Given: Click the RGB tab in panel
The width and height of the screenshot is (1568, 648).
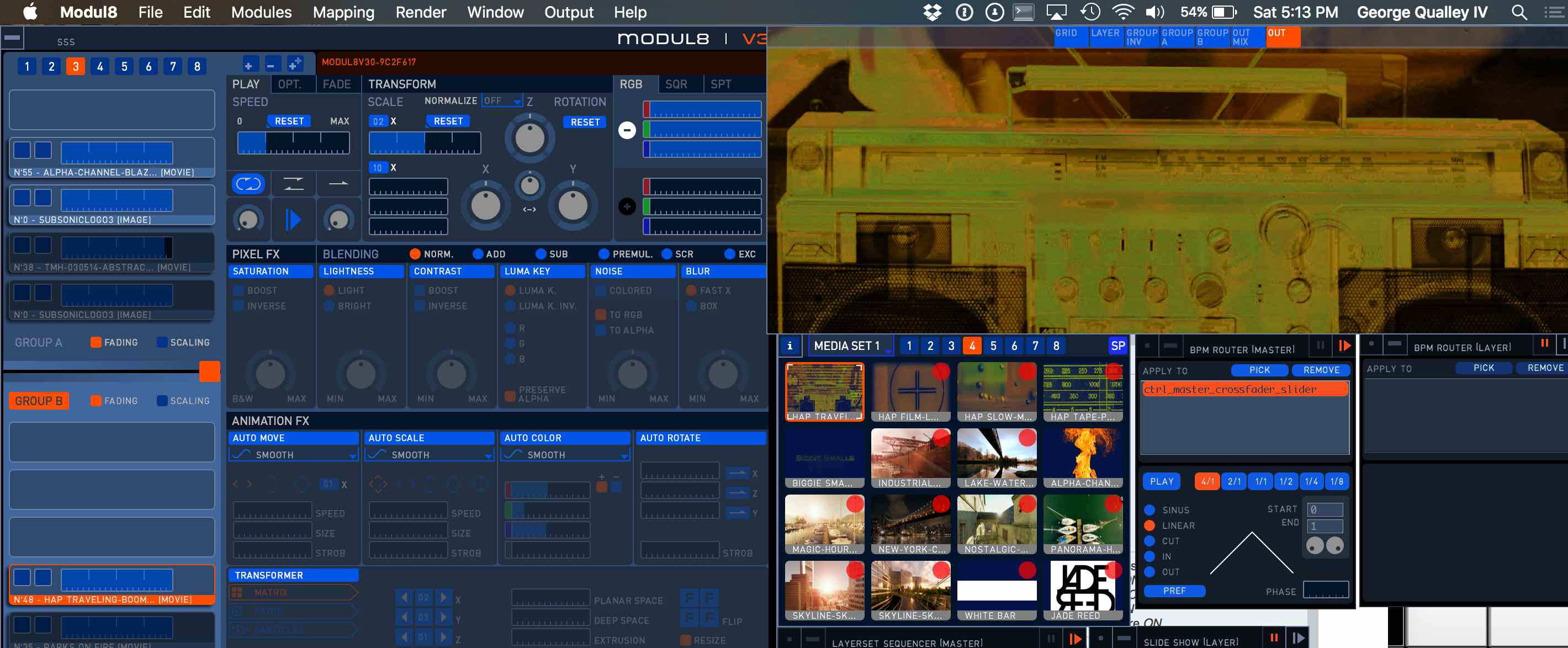Looking at the screenshot, I should pos(634,83).
